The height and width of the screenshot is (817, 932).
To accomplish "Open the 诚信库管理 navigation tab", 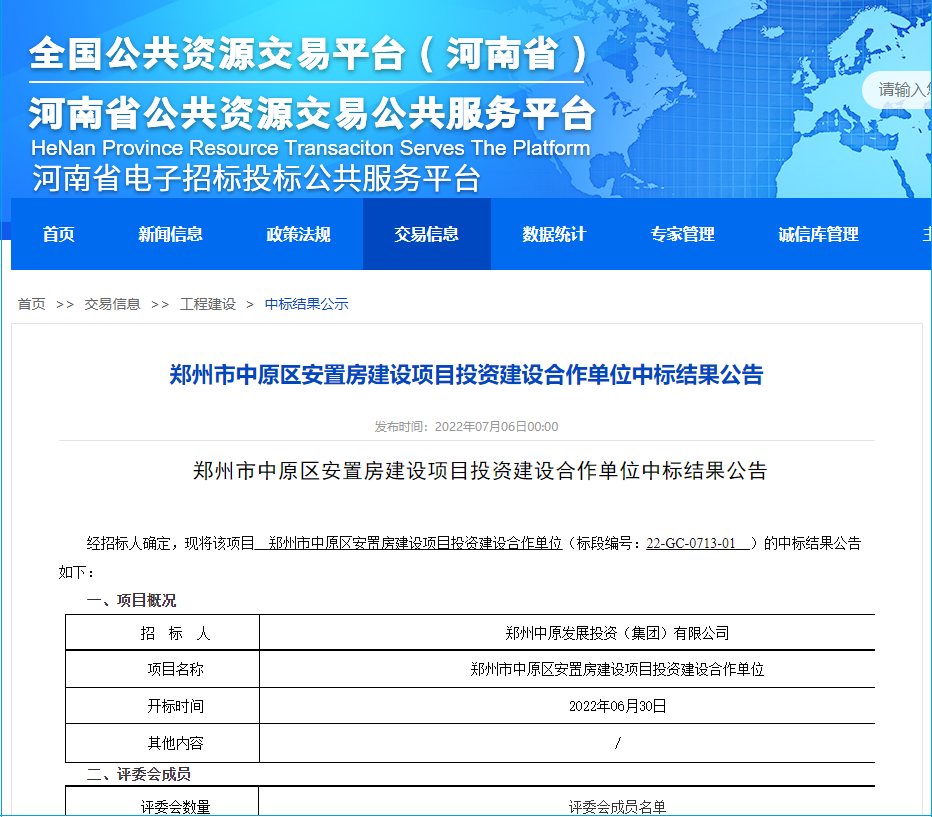I will click(818, 234).
